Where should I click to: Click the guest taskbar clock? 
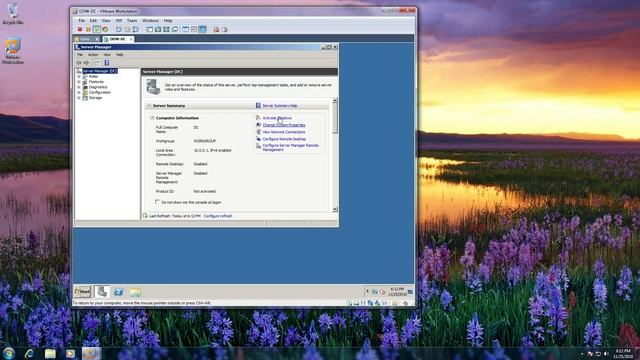click(x=397, y=291)
